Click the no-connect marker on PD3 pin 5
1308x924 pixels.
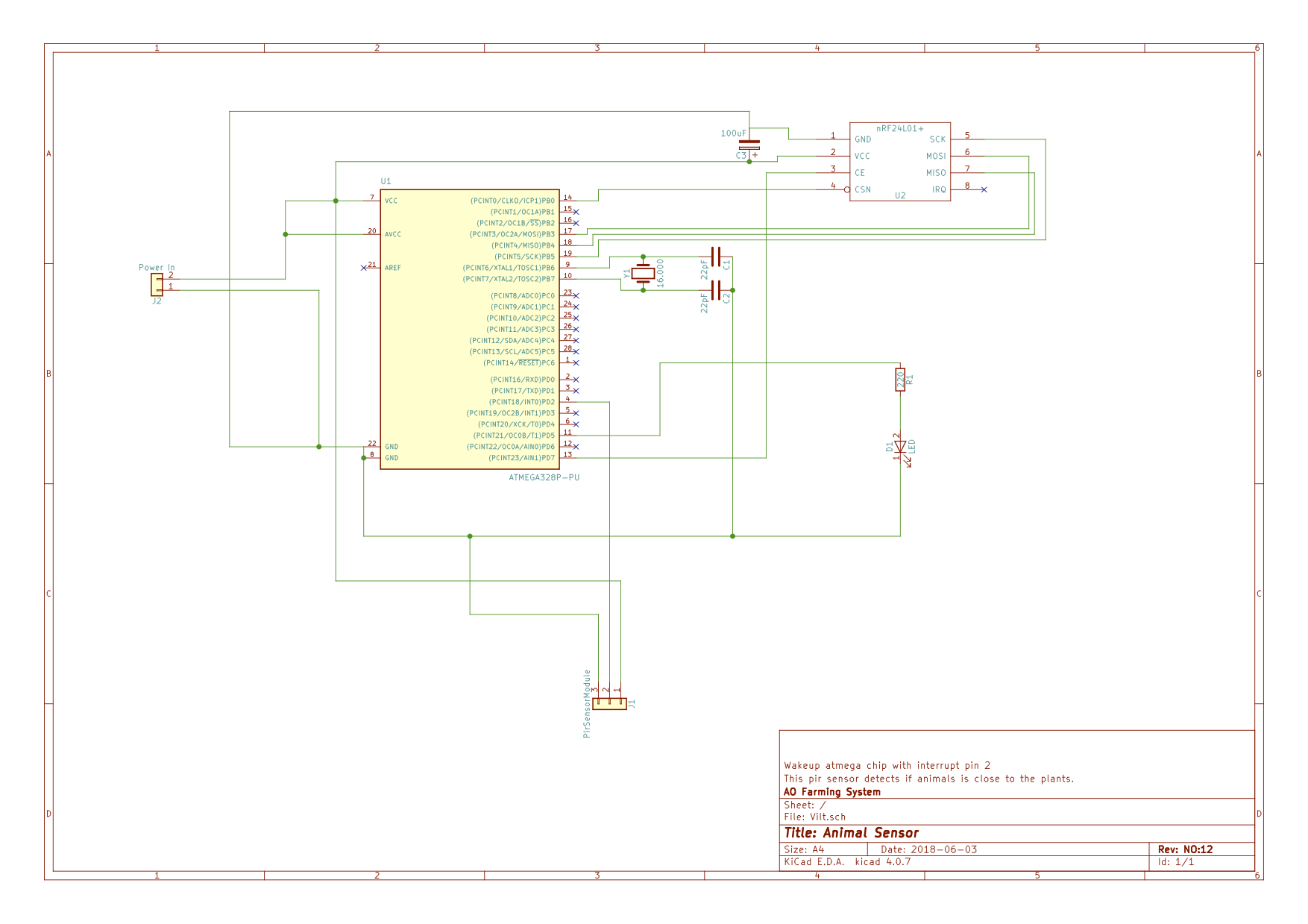(576, 413)
